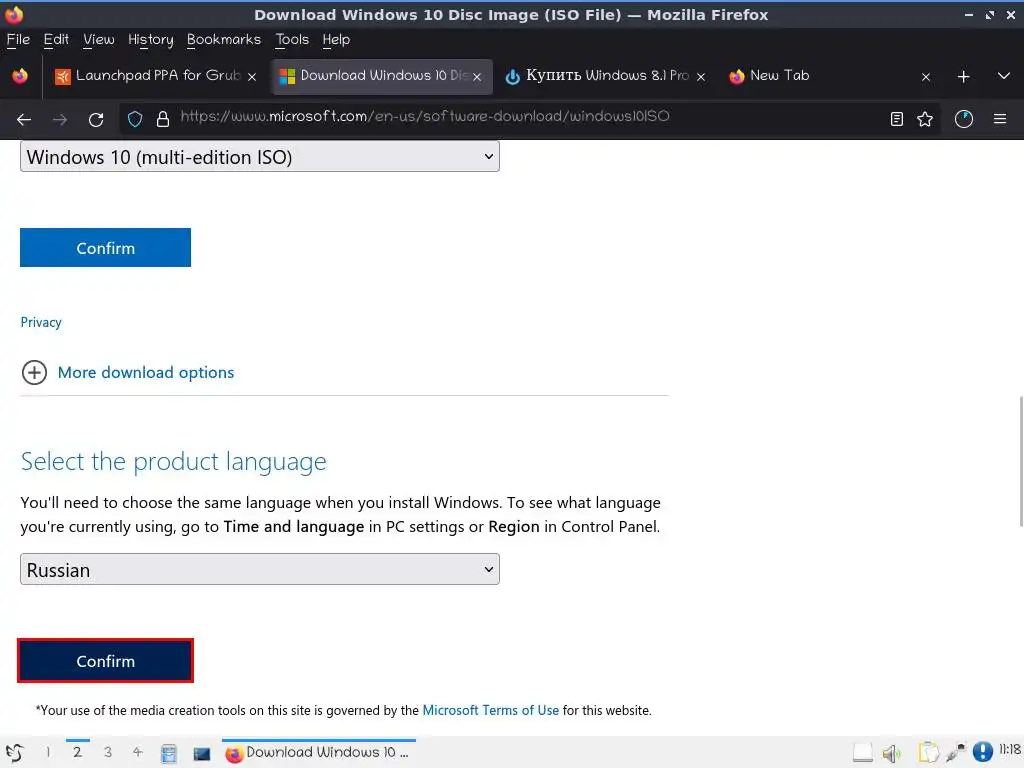Click Confirm under the language selector
Screen dimensions: 1024x768
[x=105, y=661]
